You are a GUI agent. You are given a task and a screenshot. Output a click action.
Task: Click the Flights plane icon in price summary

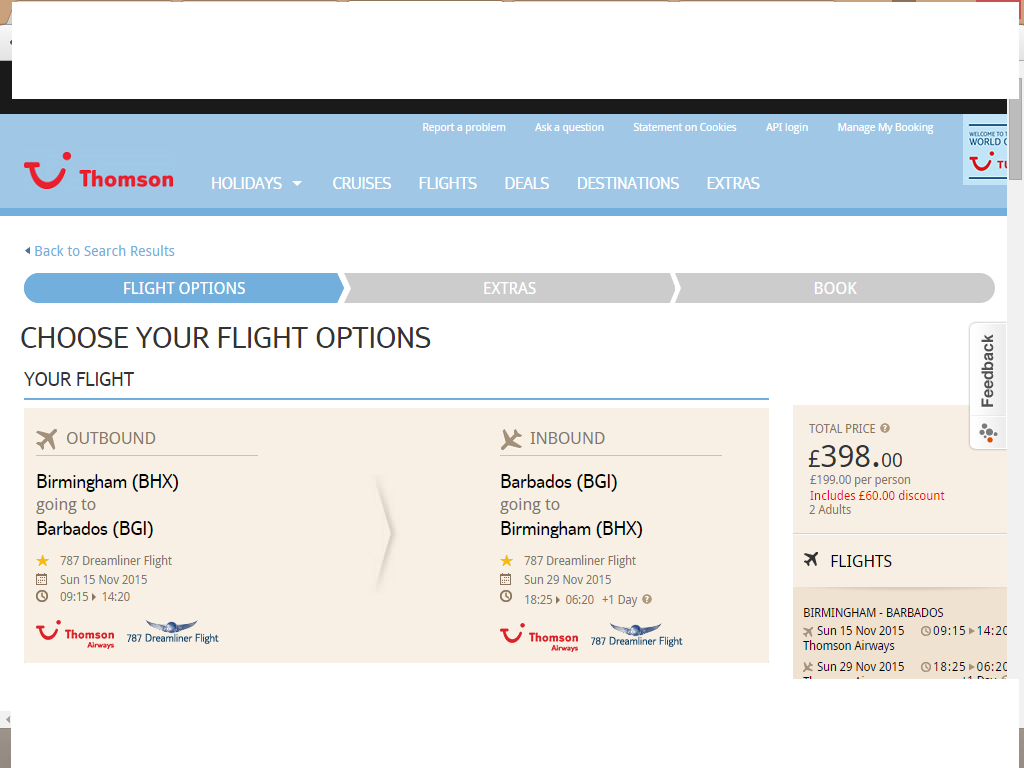pos(811,560)
